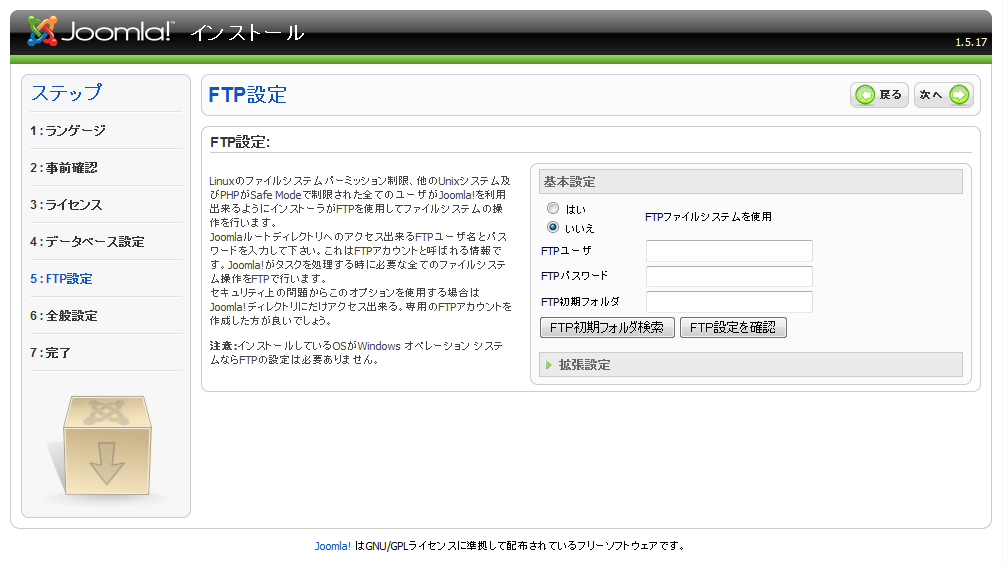1003x566 pixels.
Task: Click the FTP初期フォルダ検索 button
Action: pyautogui.click(x=607, y=327)
